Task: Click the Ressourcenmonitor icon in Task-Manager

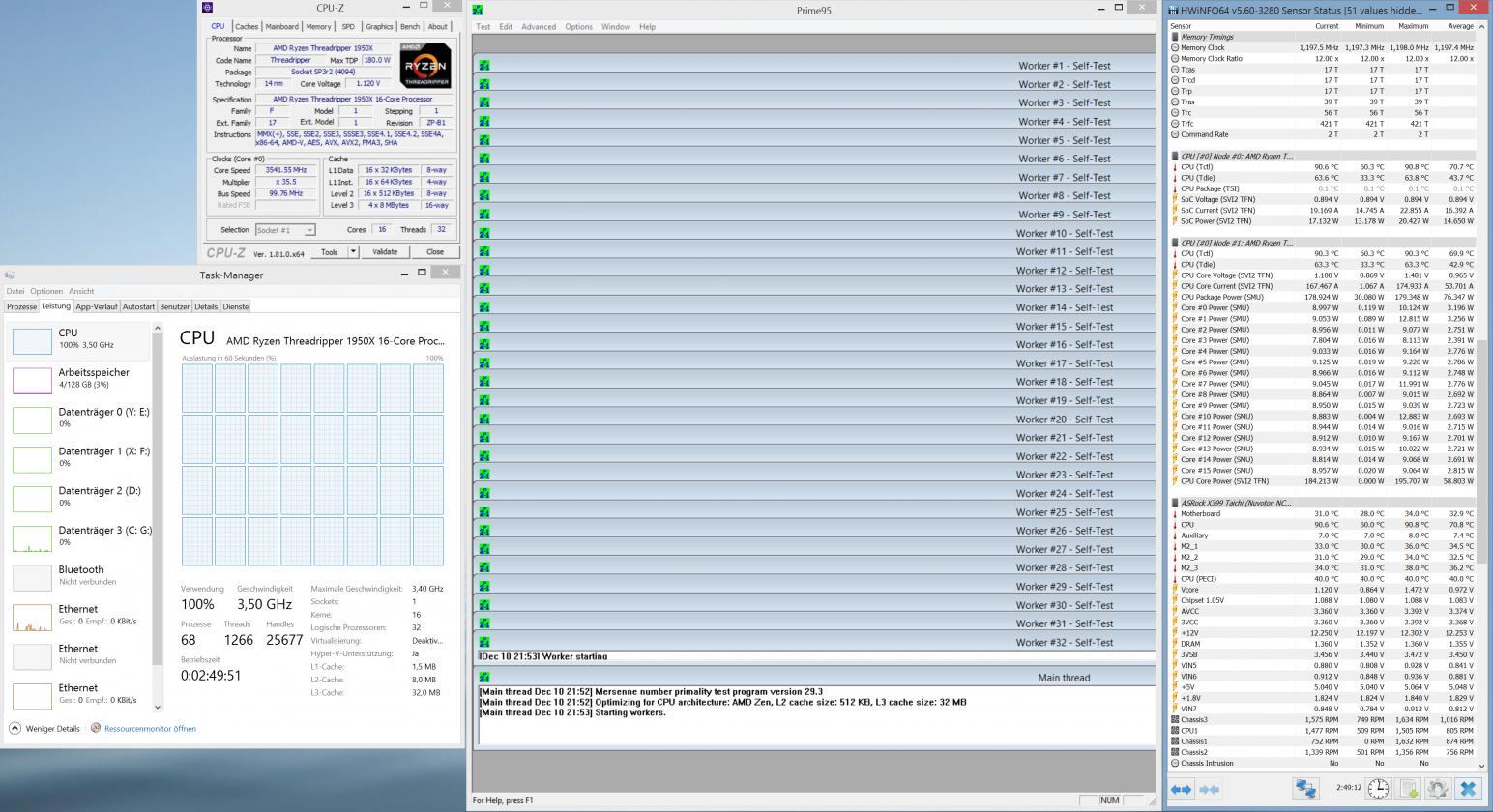Action: [x=96, y=728]
